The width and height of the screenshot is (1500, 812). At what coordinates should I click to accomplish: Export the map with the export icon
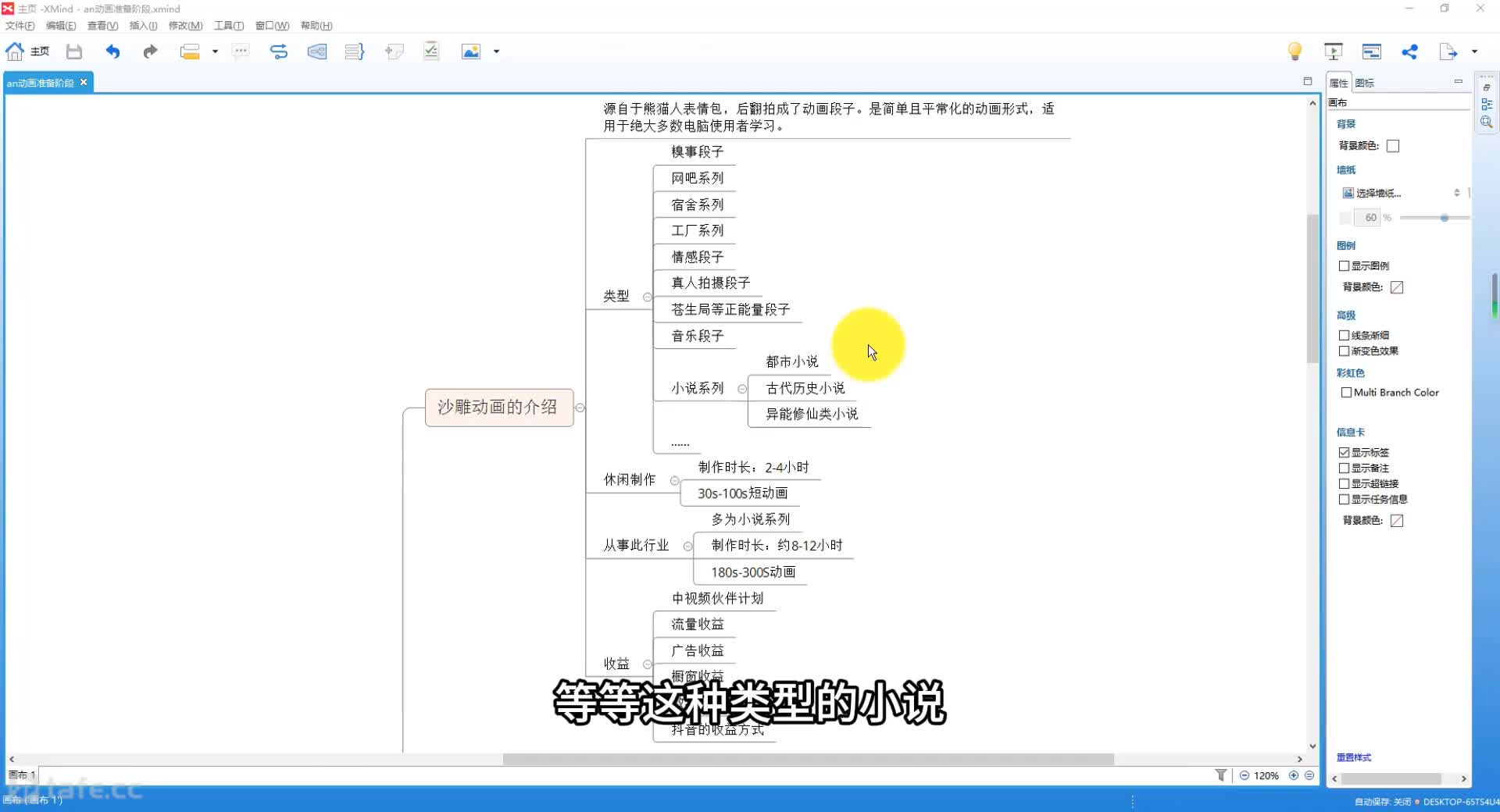(1448, 52)
